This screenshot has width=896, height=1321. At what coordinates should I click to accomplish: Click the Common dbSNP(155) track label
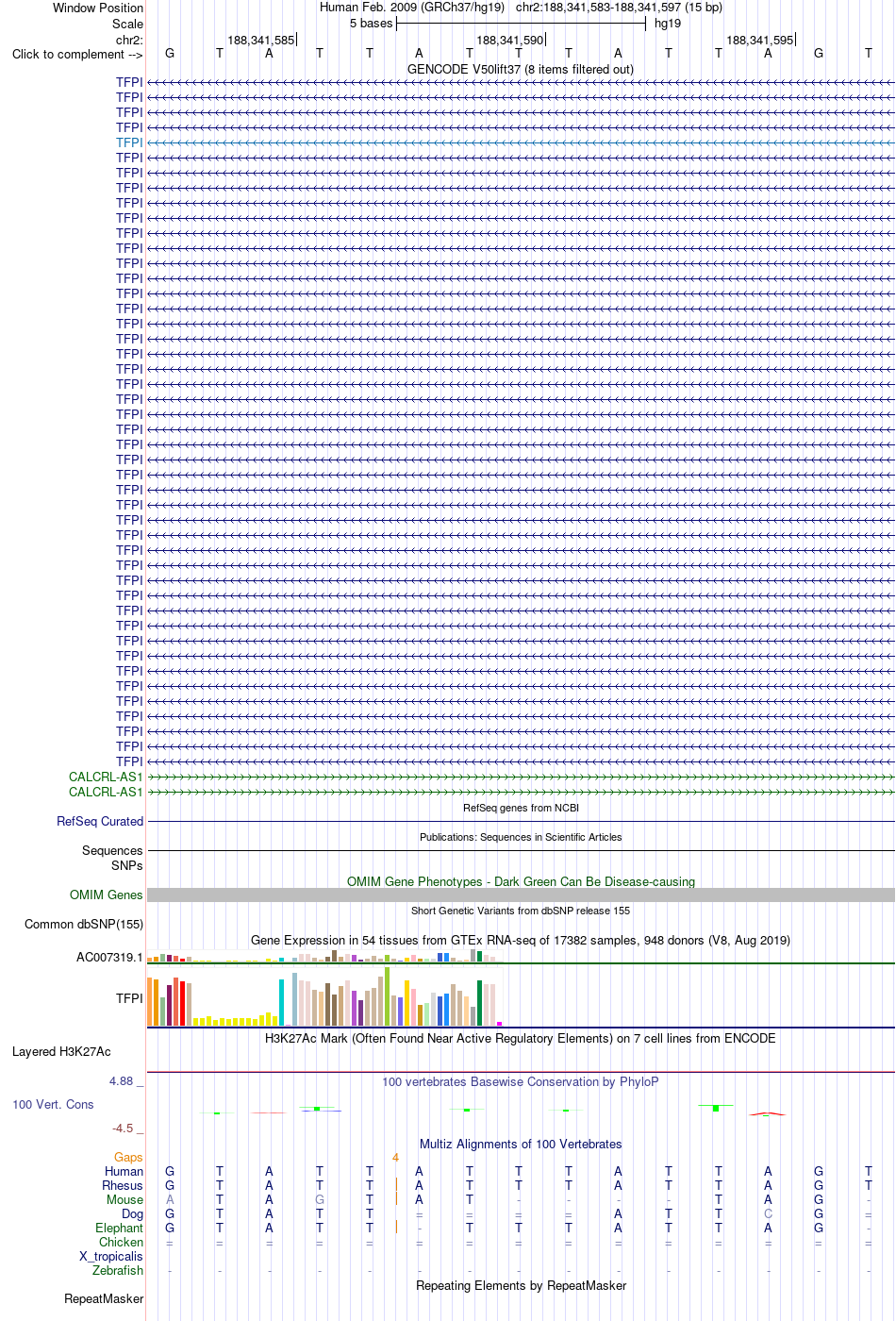click(84, 924)
